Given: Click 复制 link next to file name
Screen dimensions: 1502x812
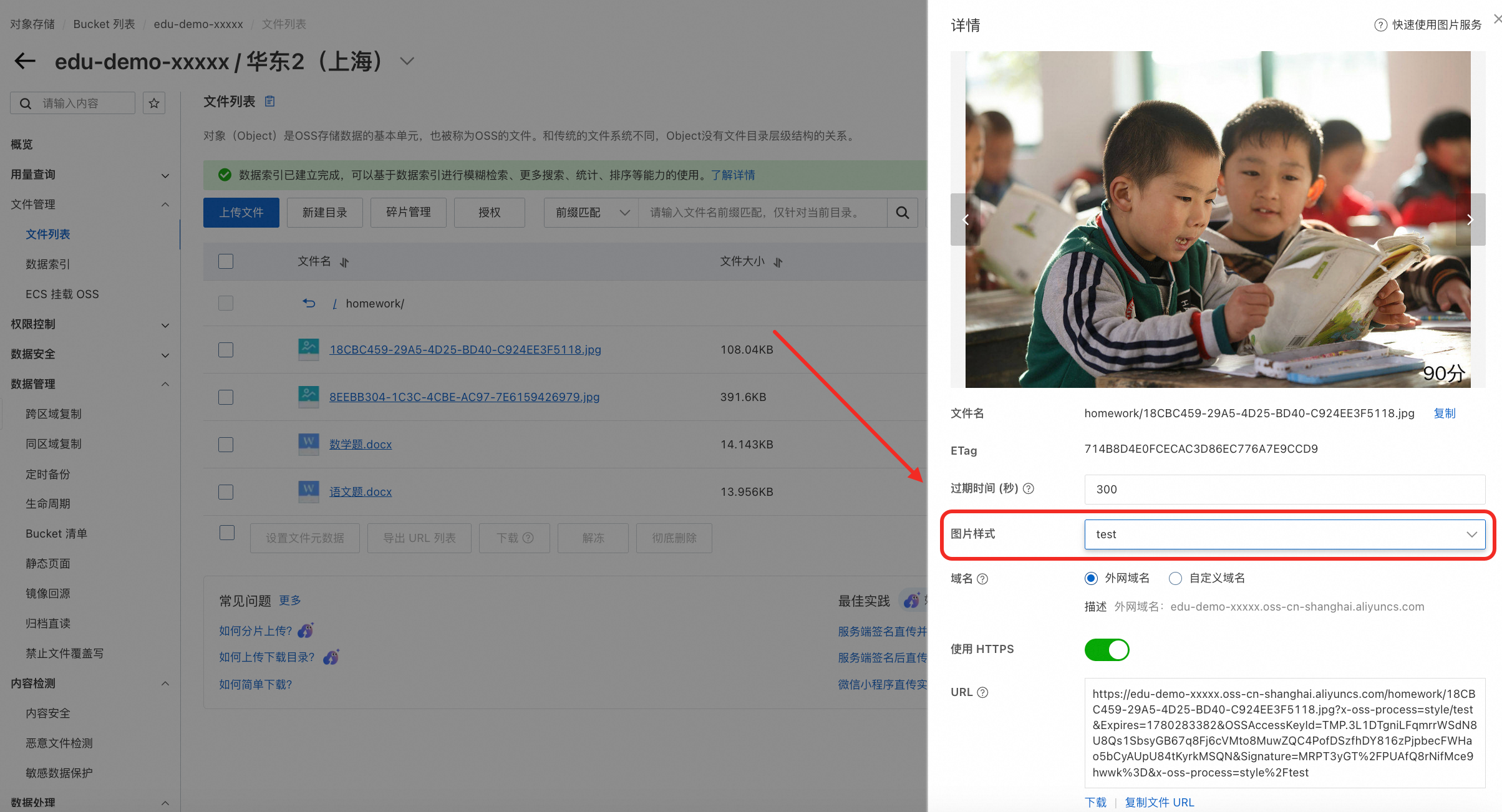Looking at the screenshot, I should pos(1445,413).
